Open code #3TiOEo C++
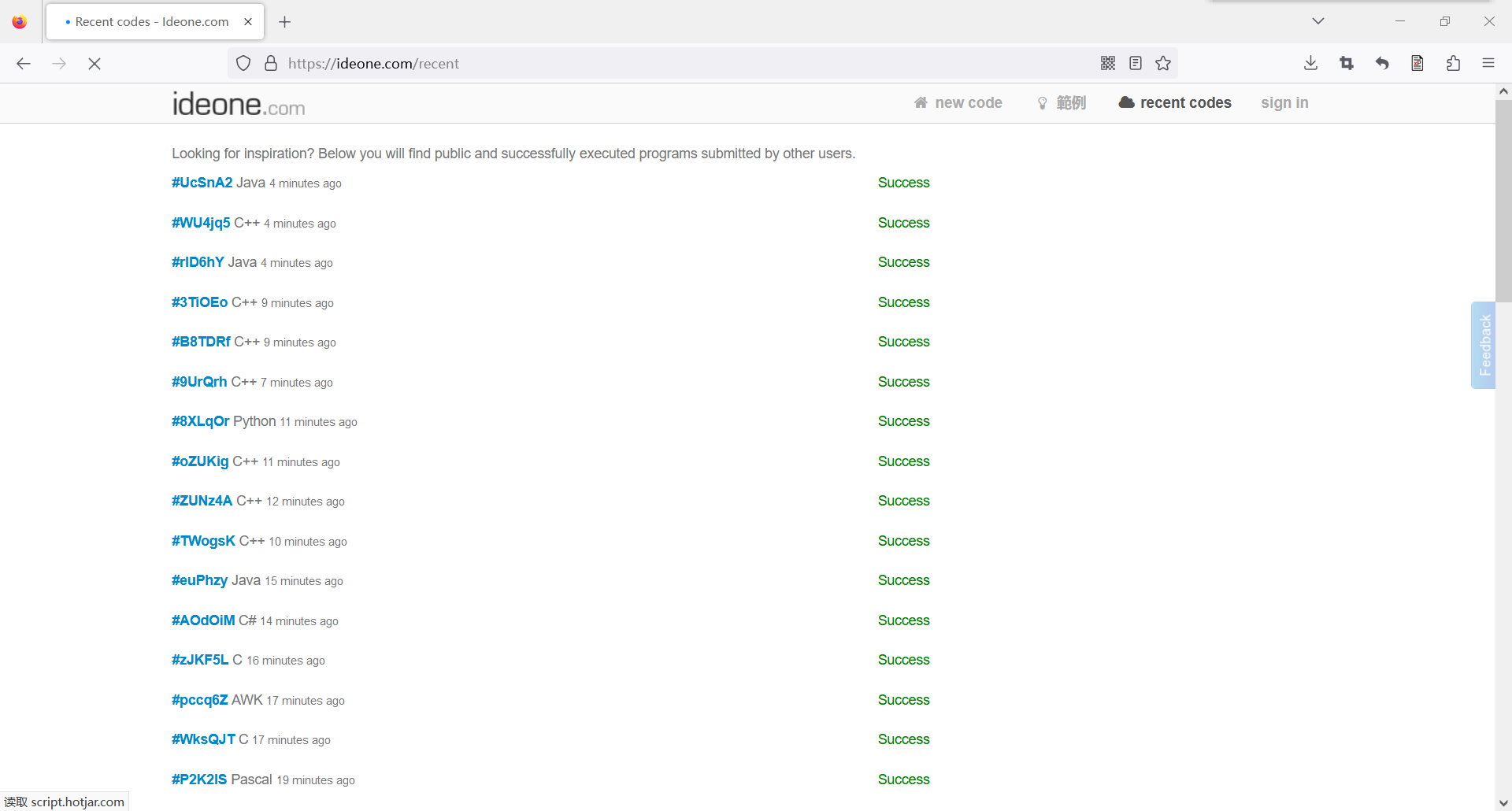This screenshot has height=811, width=1512. pos(200,302)
